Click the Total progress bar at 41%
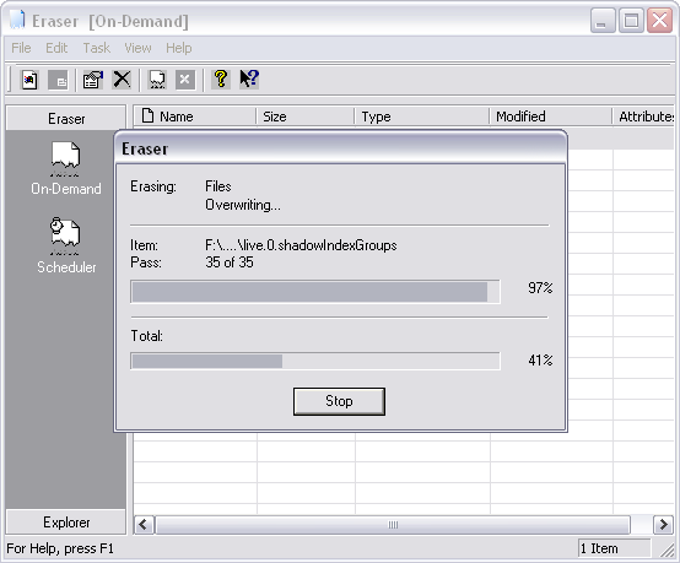The height and width of the screenshot is (563, 680). pyautogui.click(x=315, y=361)
